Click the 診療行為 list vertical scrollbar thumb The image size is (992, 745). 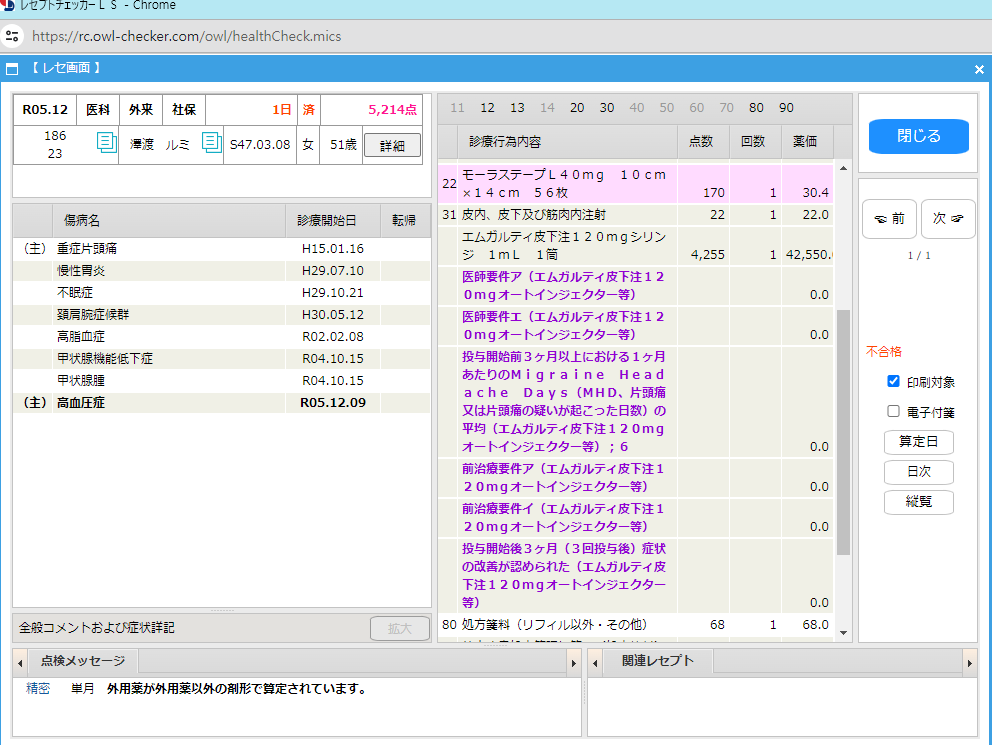point(843,432)
